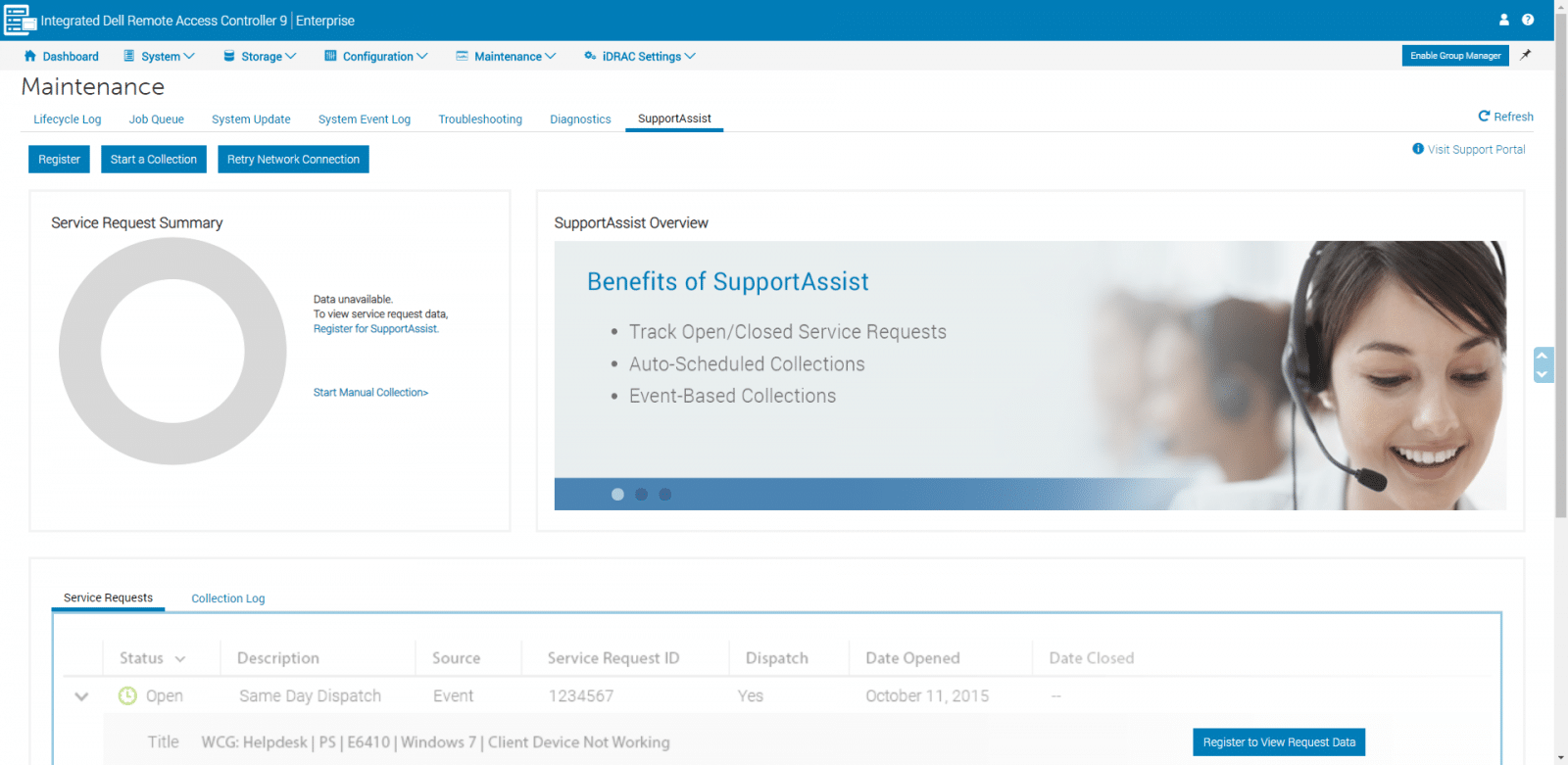
Task: Click Same Day Dispatch description cell
Action: (310, 695)
